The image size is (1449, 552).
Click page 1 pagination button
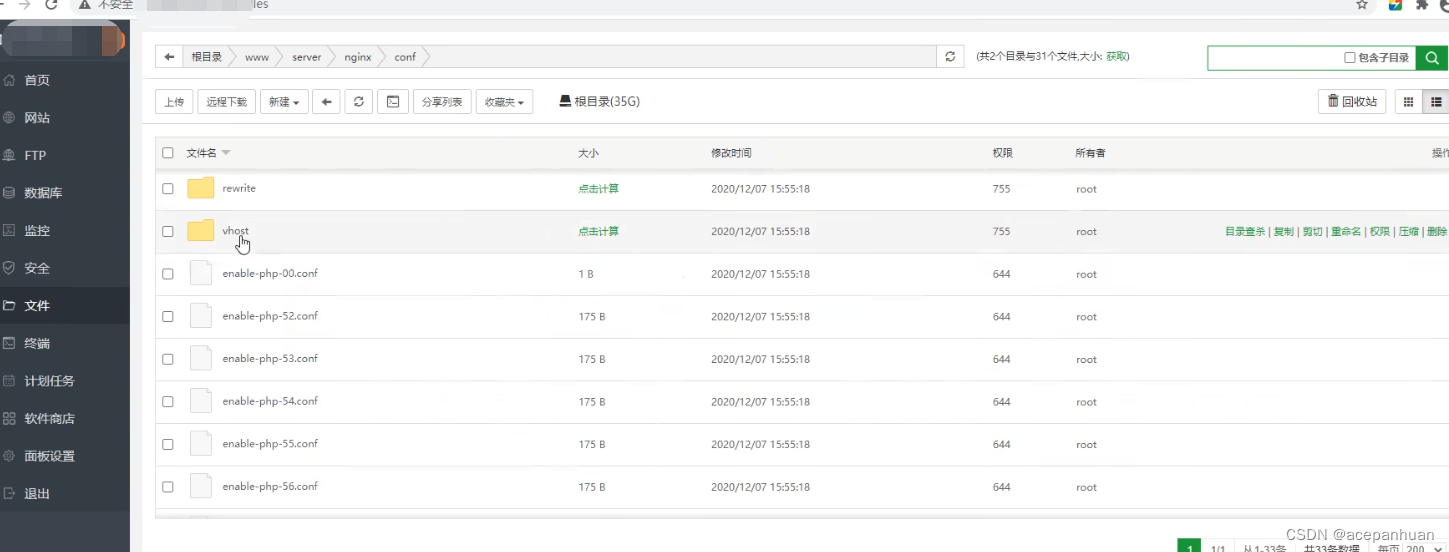(1189, 547)
